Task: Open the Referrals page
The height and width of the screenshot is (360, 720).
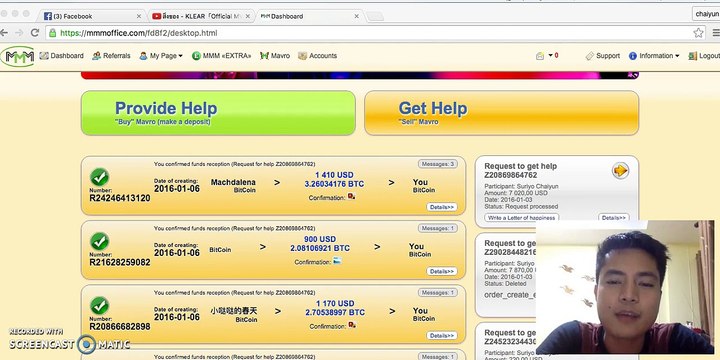Action: tap(111, 56)
